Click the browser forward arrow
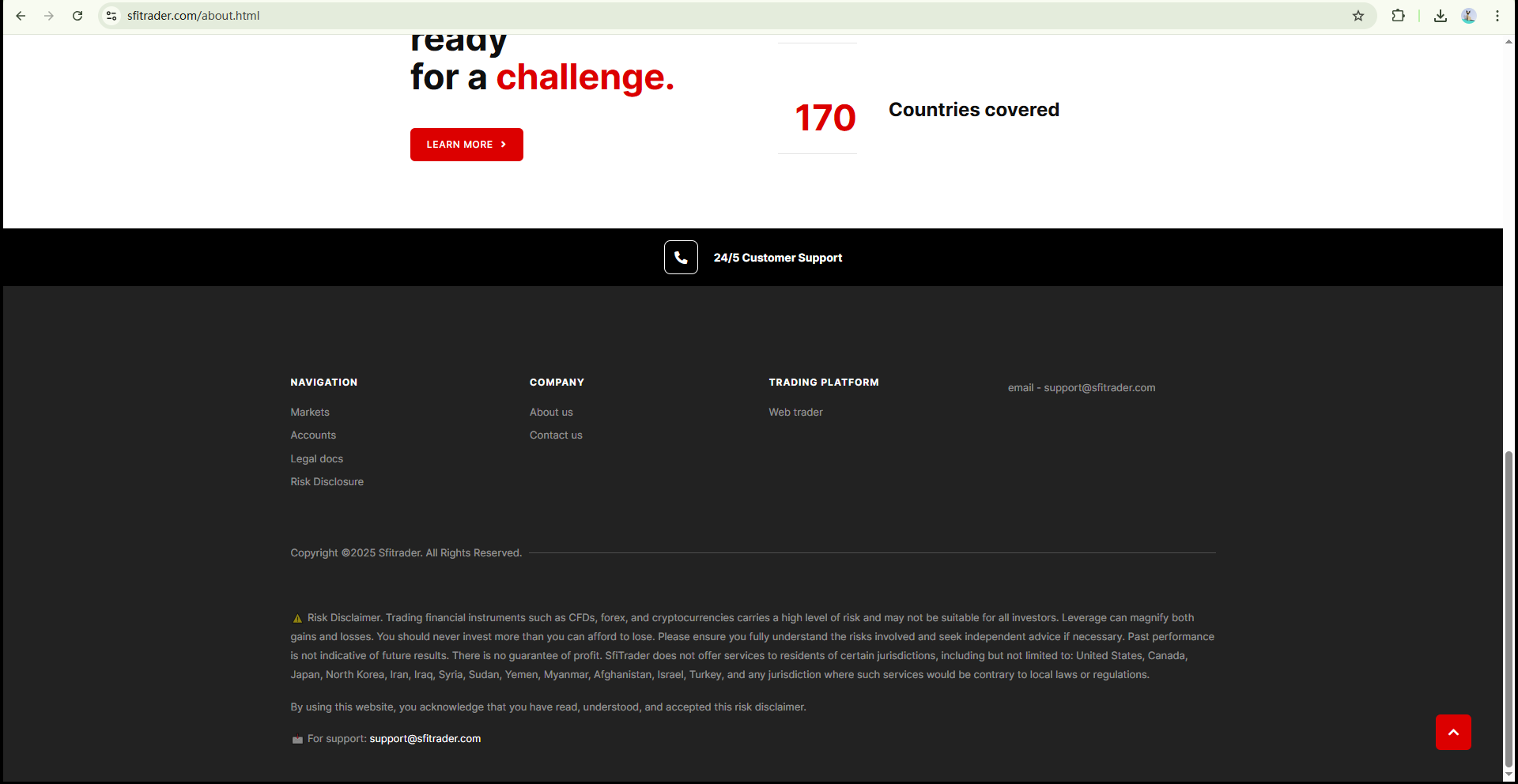The height and width of the screenshot is (784, 1518). tap(49, 16)
